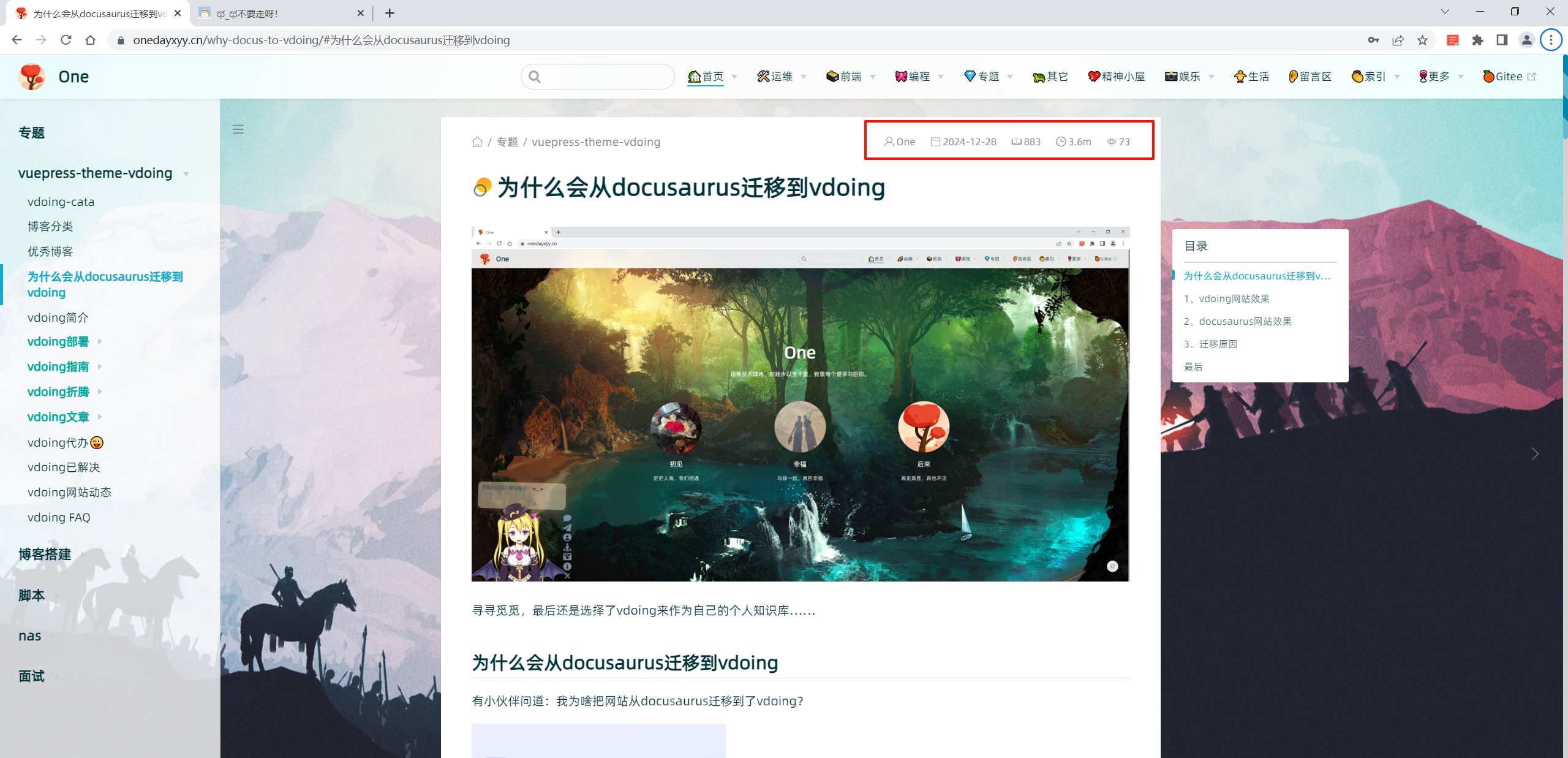This screenshot has height=758, width=1568.
Task: Open Chrome three-dot menu
Action: 1551,40
